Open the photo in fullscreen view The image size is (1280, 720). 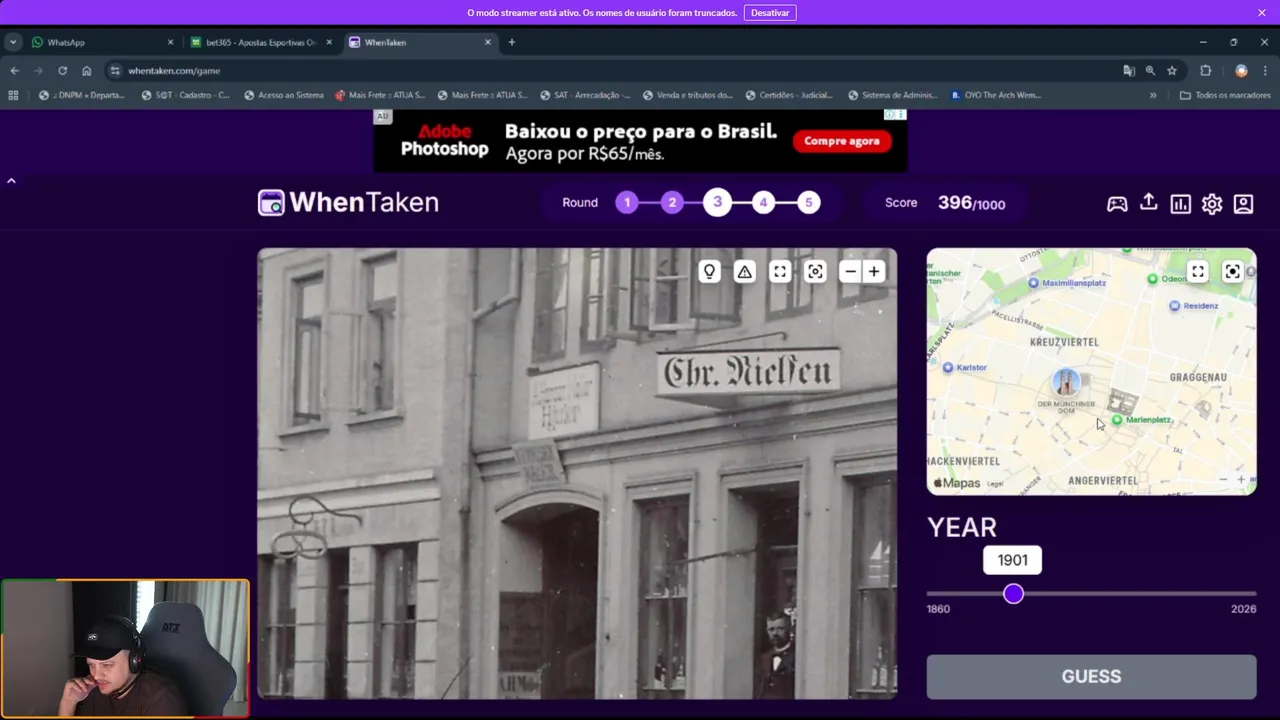click(780, 271)
